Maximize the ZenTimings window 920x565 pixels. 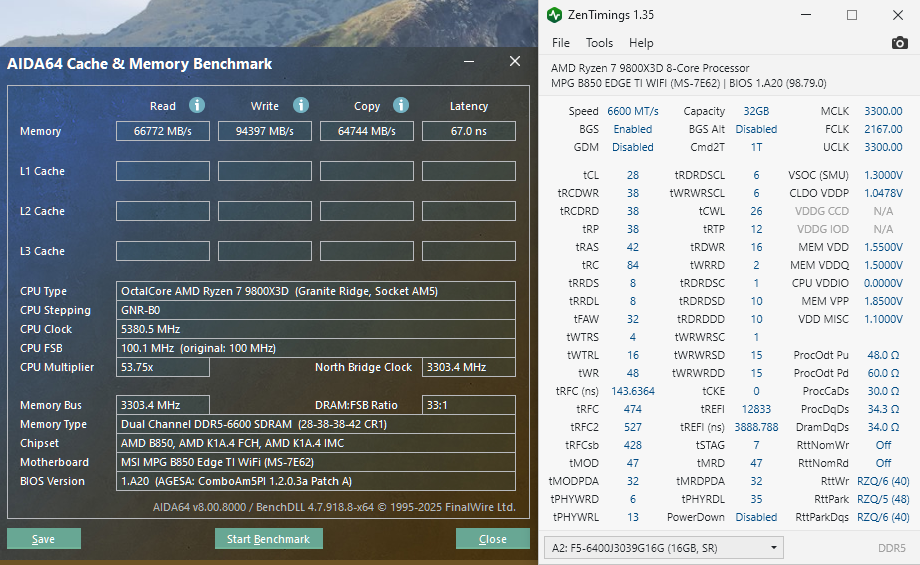[x=852, y=15]
